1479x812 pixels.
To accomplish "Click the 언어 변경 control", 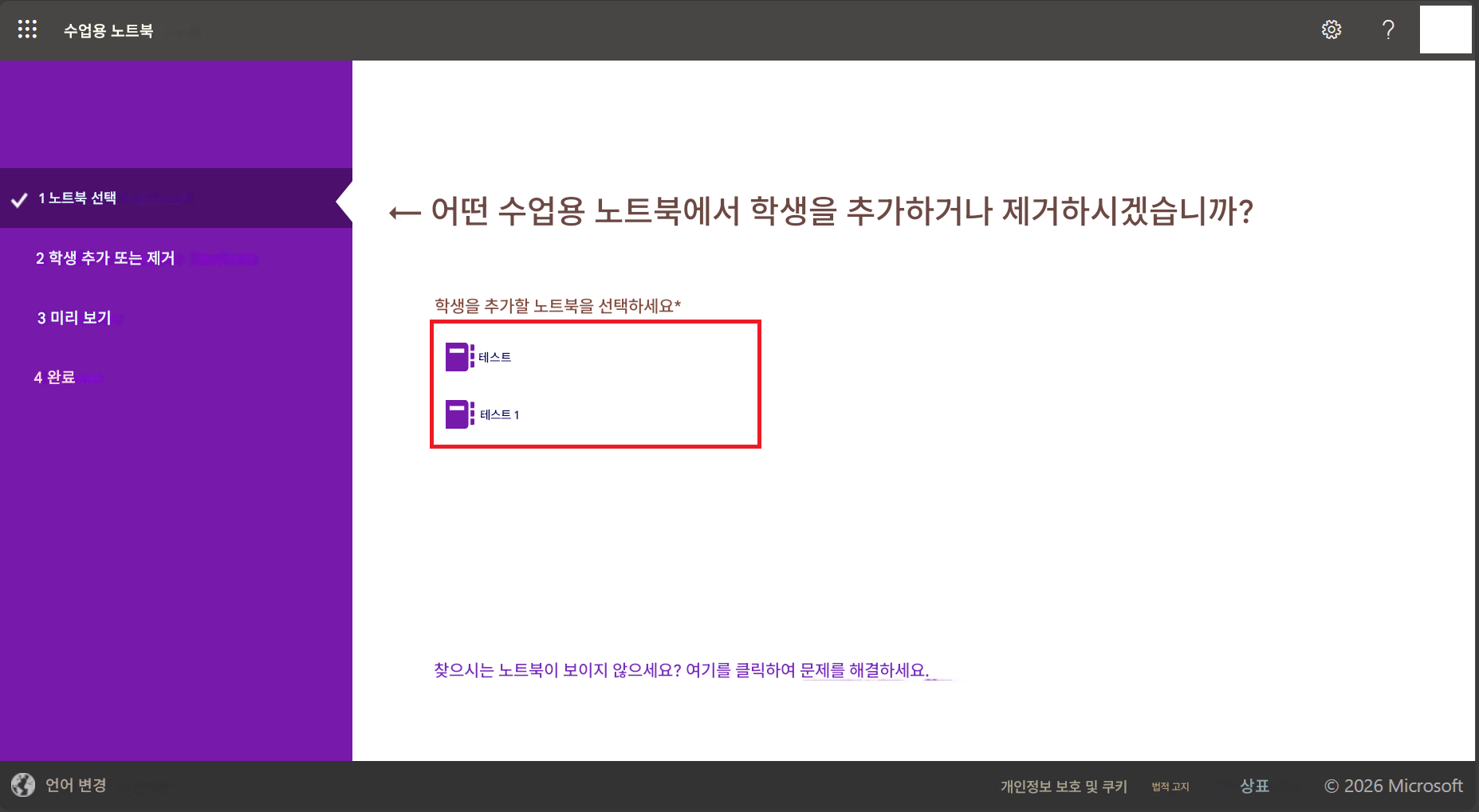I will [75, 785].
